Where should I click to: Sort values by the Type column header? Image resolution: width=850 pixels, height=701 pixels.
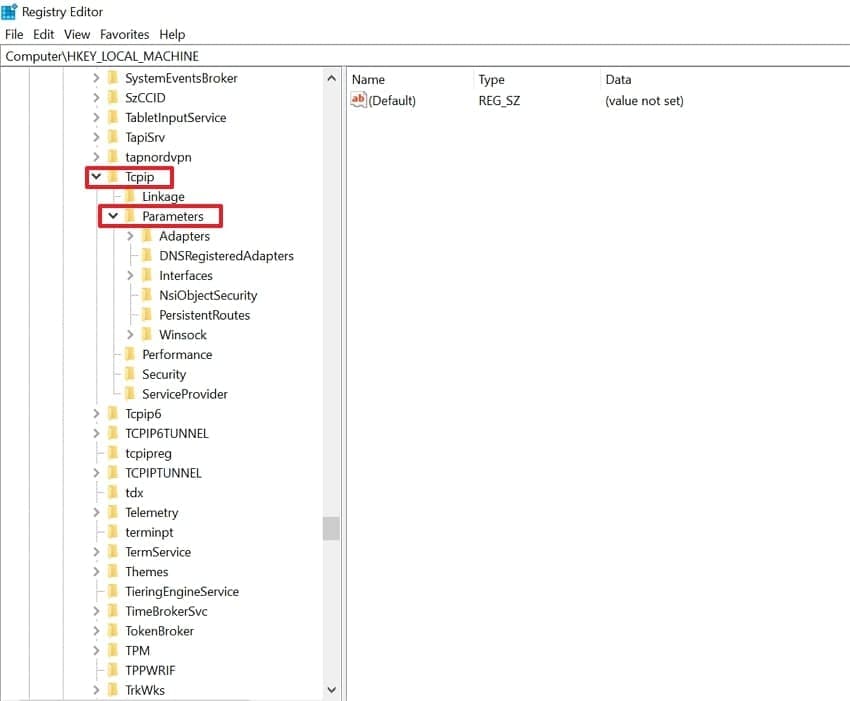click(x=500, y=79)
